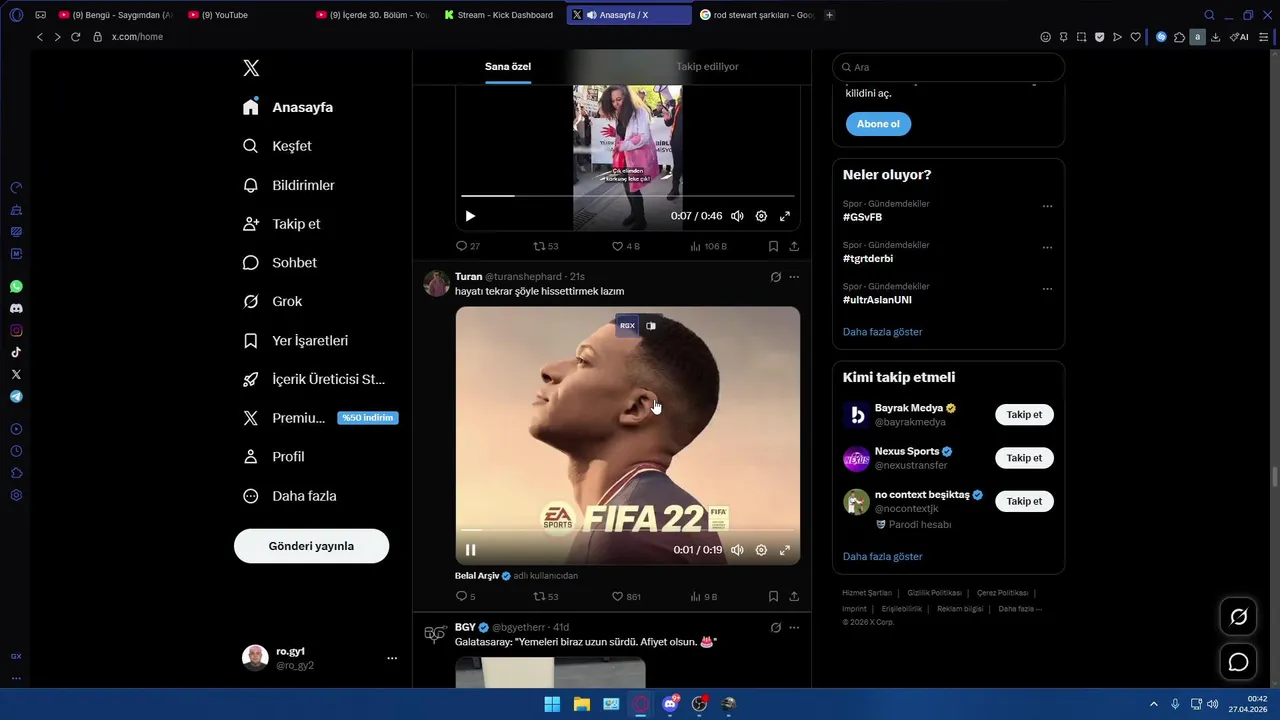Image resolution: width=1280 pixels, height=720 pixels.
Task: Open Telegram in the Opera sidebar
Action: 16,397
